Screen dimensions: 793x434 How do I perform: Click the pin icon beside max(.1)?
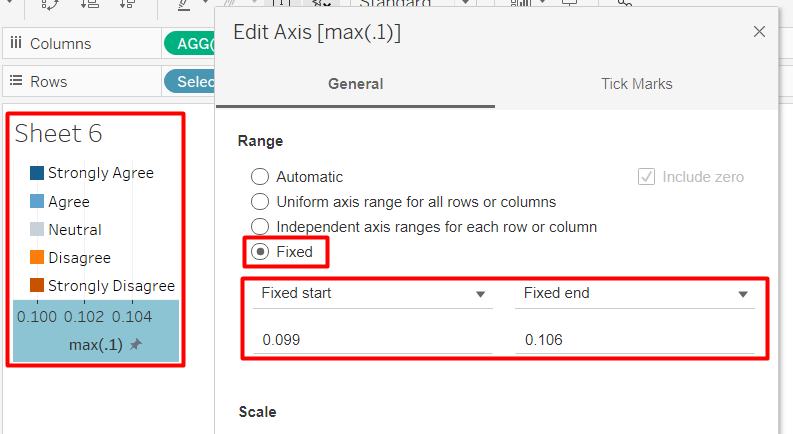[136, 344]
